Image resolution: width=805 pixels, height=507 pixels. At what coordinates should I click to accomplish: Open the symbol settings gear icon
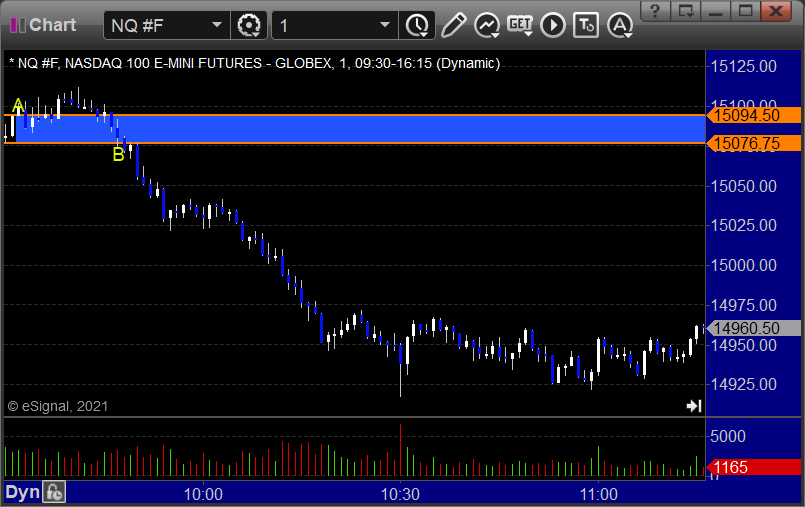pos(249,25)
